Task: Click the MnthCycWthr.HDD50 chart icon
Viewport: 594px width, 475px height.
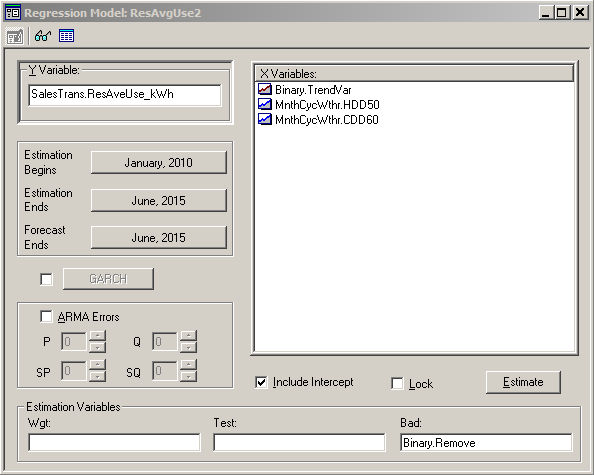Action: (265, 104)
